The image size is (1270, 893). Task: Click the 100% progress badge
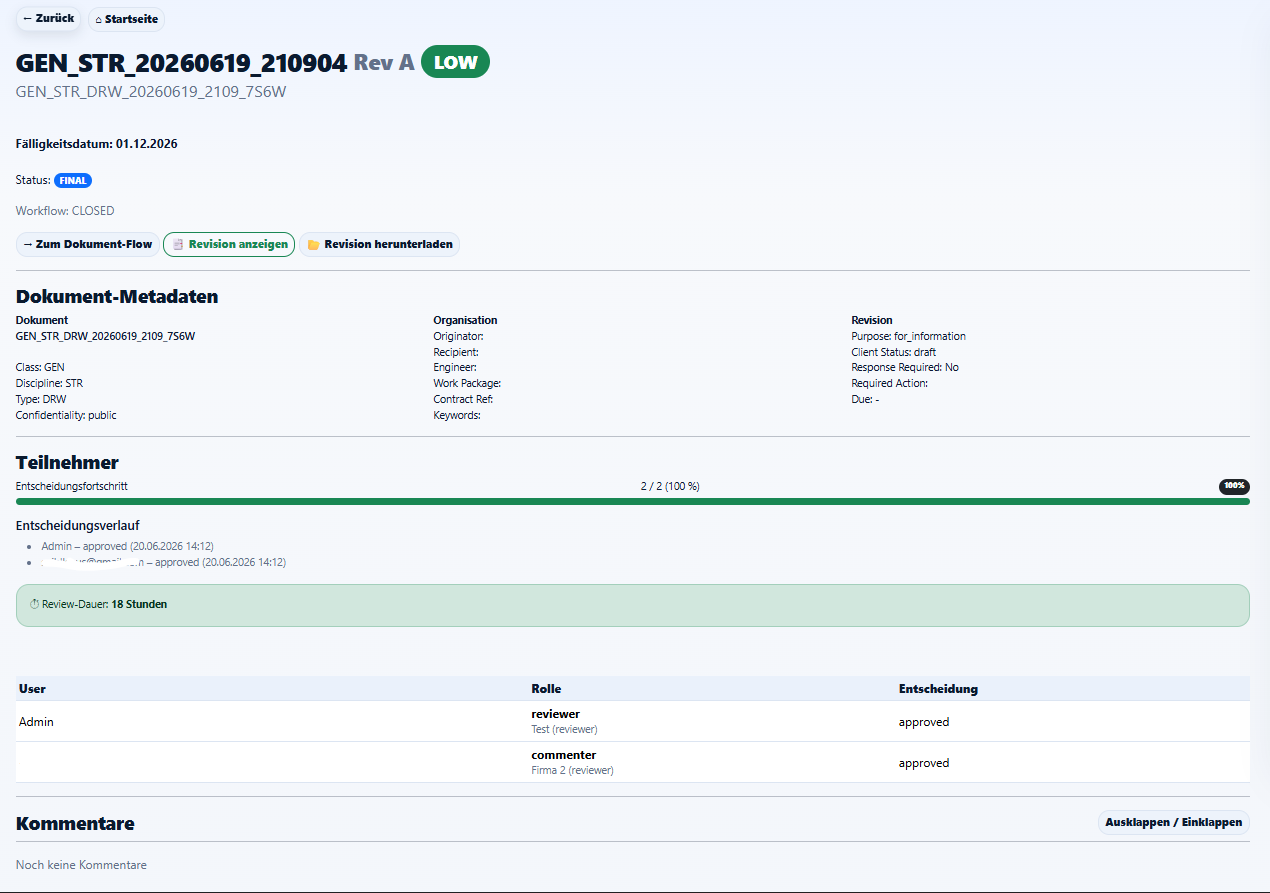tap(1234, 486)
